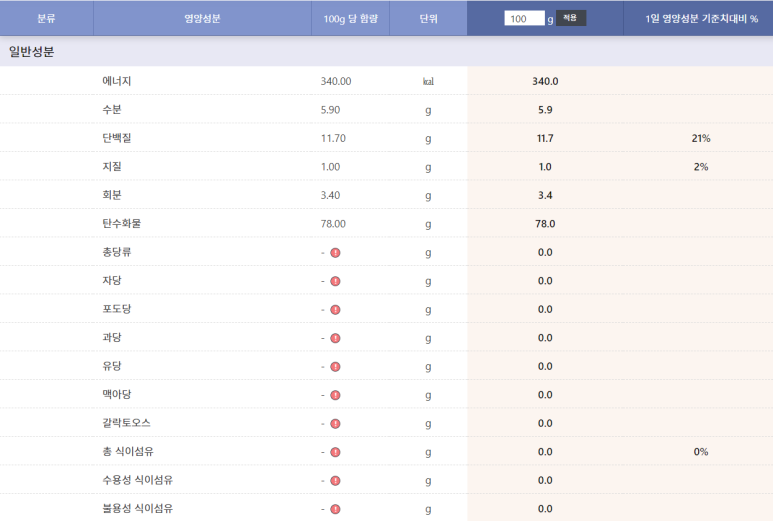Select the 맥아당 nutrient label

tap(117, 394)
